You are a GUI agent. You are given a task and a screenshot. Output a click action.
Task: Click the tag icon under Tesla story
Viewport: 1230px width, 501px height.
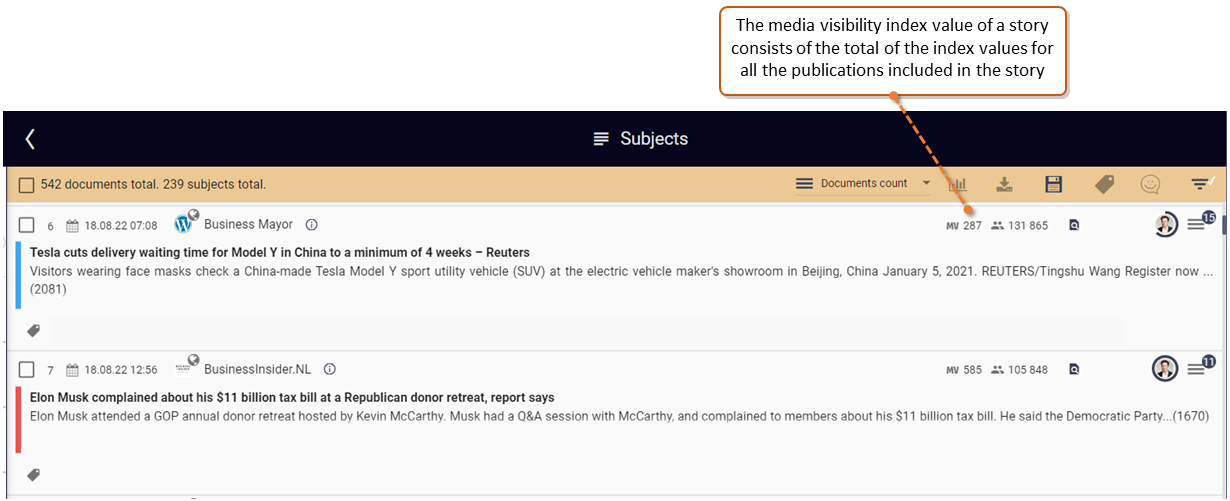click(33, 330)
